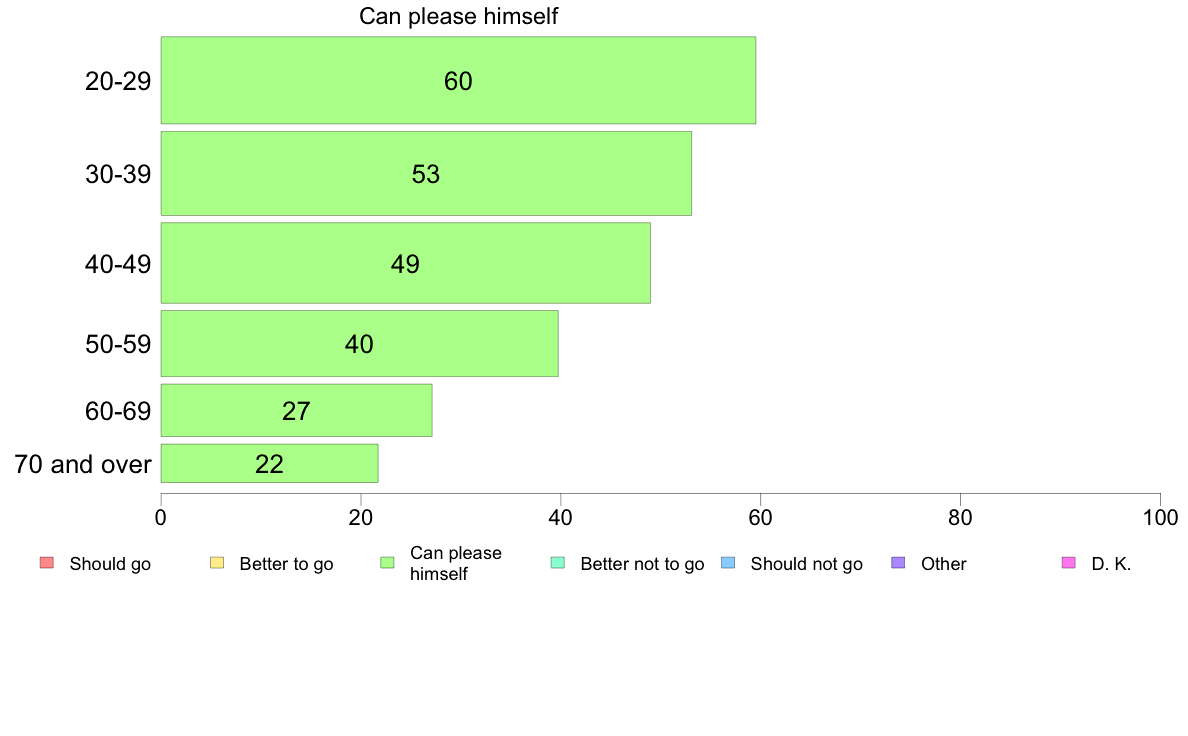
Task: Click the blue Should not go swatch
Action: 728,563
